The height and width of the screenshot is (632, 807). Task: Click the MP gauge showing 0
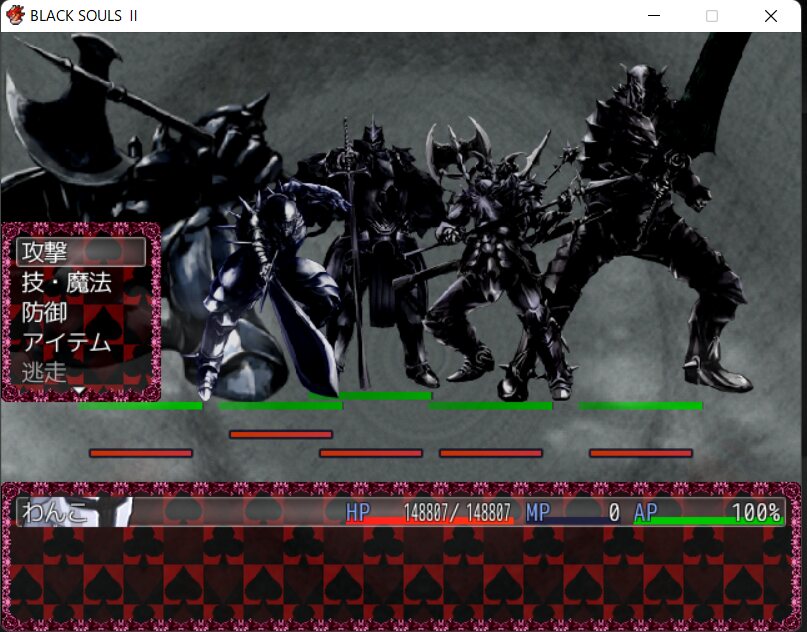coord(573,513)
